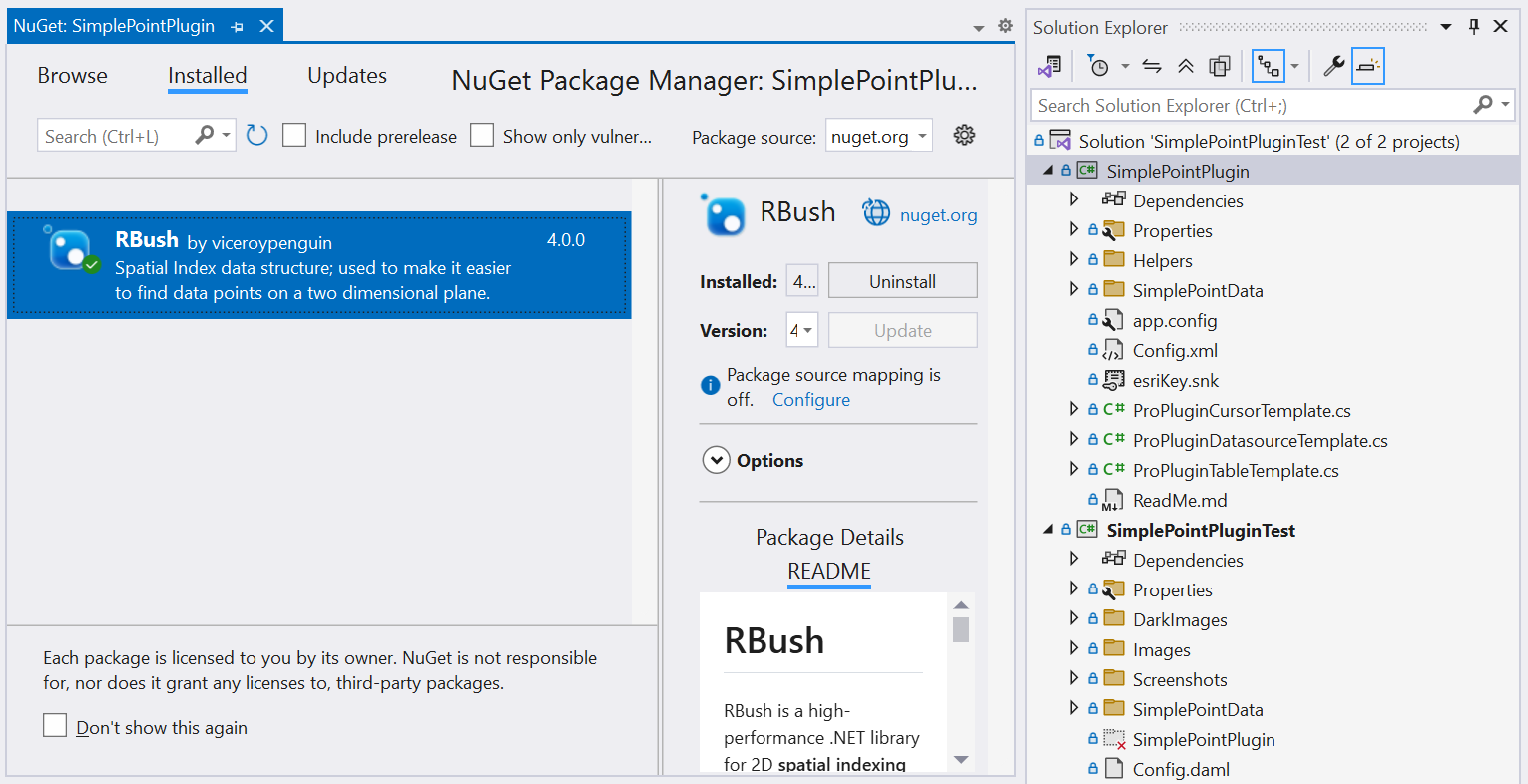Click the DarkImages folder icon
Image resolution: width=1528 pixels, height=784 pixels.
tap(1113, 619)
